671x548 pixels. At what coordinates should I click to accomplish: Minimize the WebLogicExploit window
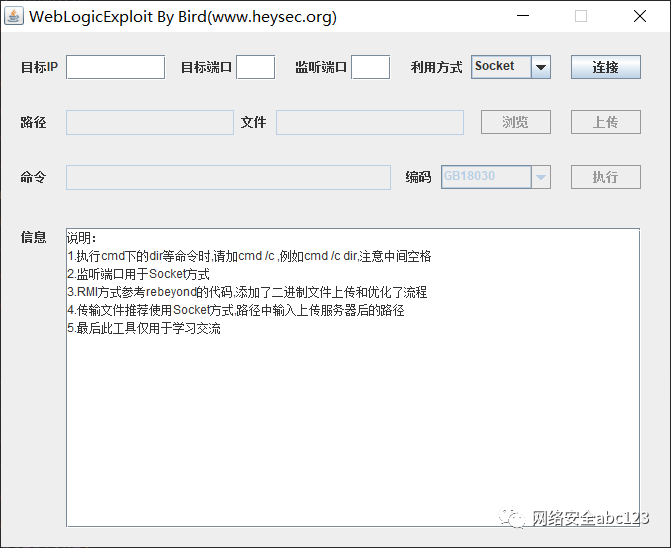tap(523, 16)
